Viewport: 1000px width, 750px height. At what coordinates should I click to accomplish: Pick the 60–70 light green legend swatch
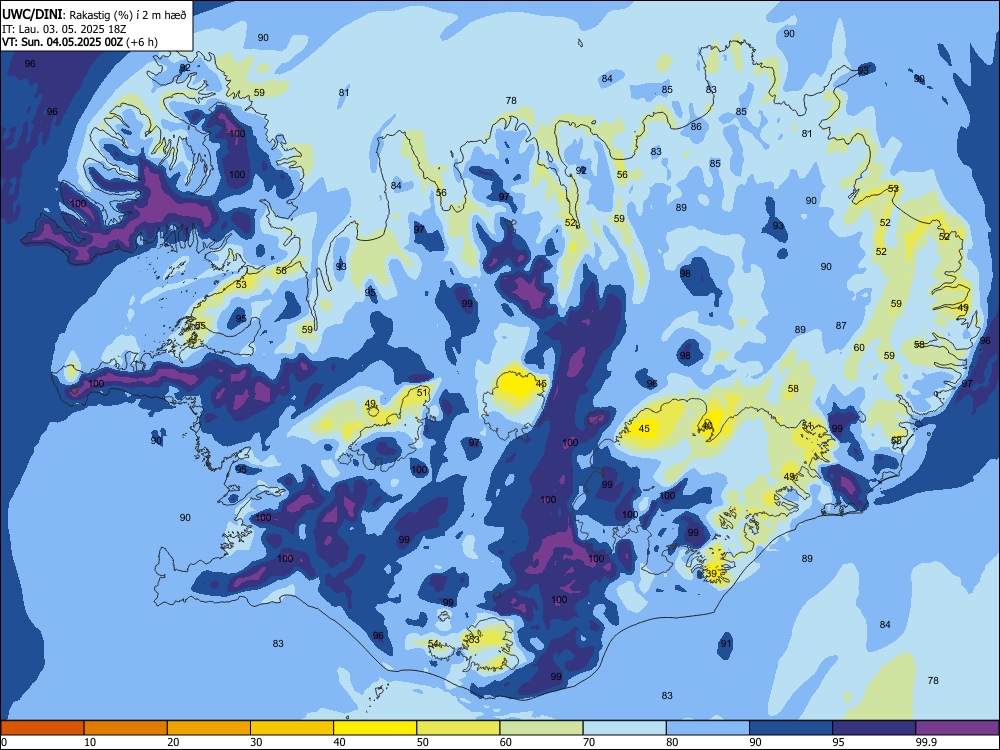pos(541,728)
